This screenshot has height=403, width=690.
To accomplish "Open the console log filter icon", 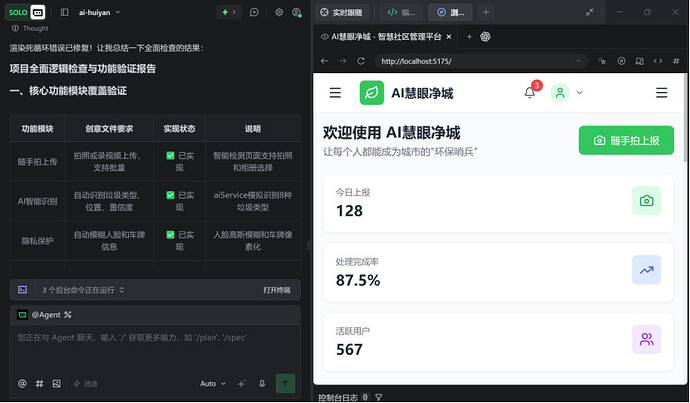I will point(378,397).
